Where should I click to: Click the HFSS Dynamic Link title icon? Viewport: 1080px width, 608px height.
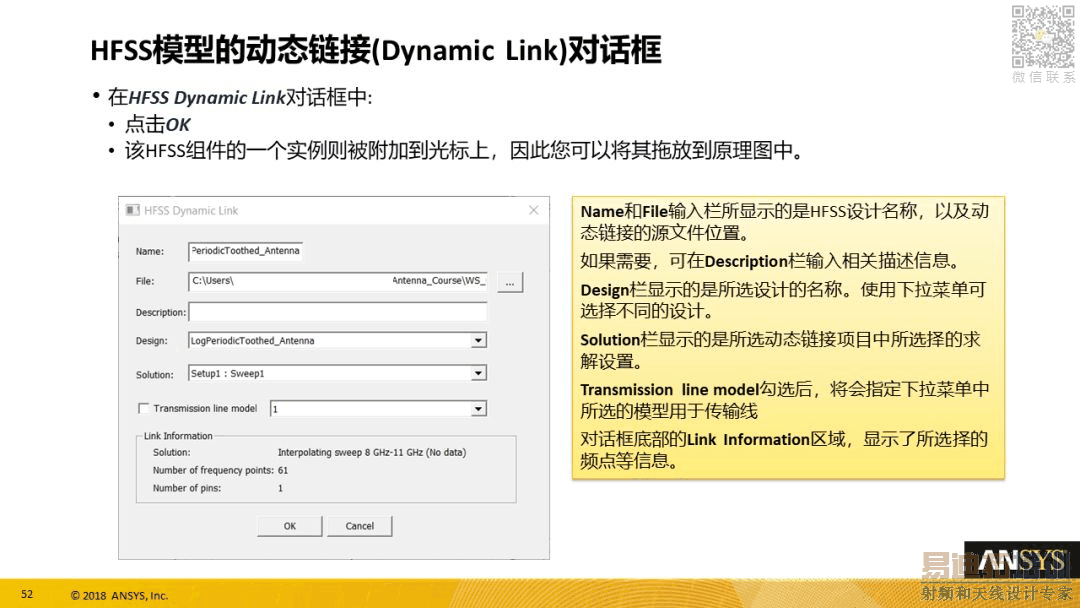pos(133,210)
